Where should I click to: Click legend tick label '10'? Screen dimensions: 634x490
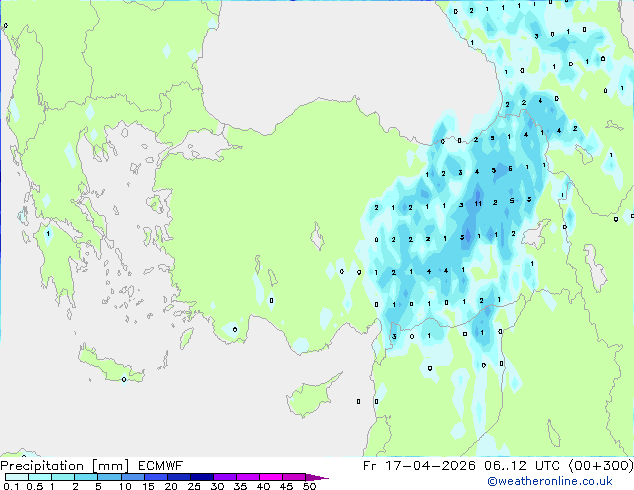point(125,486)
